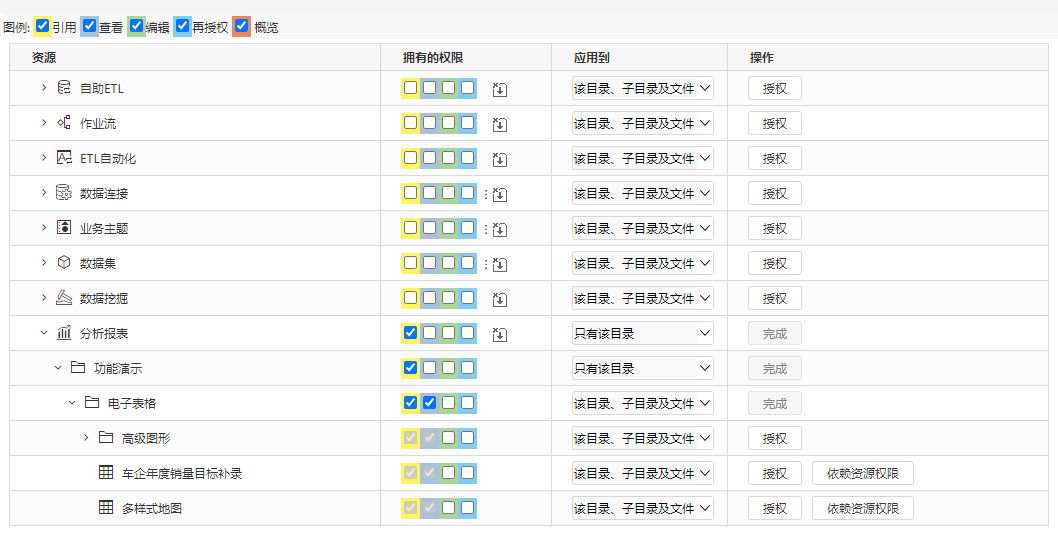Uncheck 查看 permission for 电子表格 folder

(429, 403)
